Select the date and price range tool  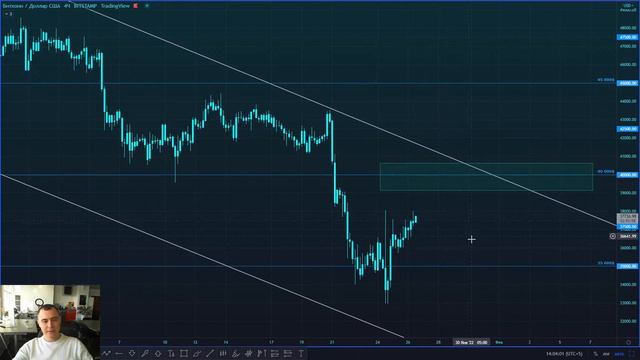262,353
